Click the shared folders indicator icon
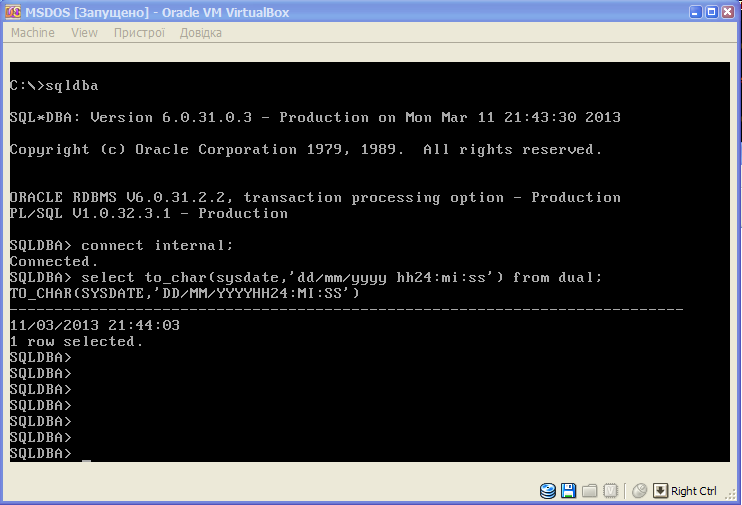Image resolution: width=742 pixels, height=505 pixels. click(589, 491)
